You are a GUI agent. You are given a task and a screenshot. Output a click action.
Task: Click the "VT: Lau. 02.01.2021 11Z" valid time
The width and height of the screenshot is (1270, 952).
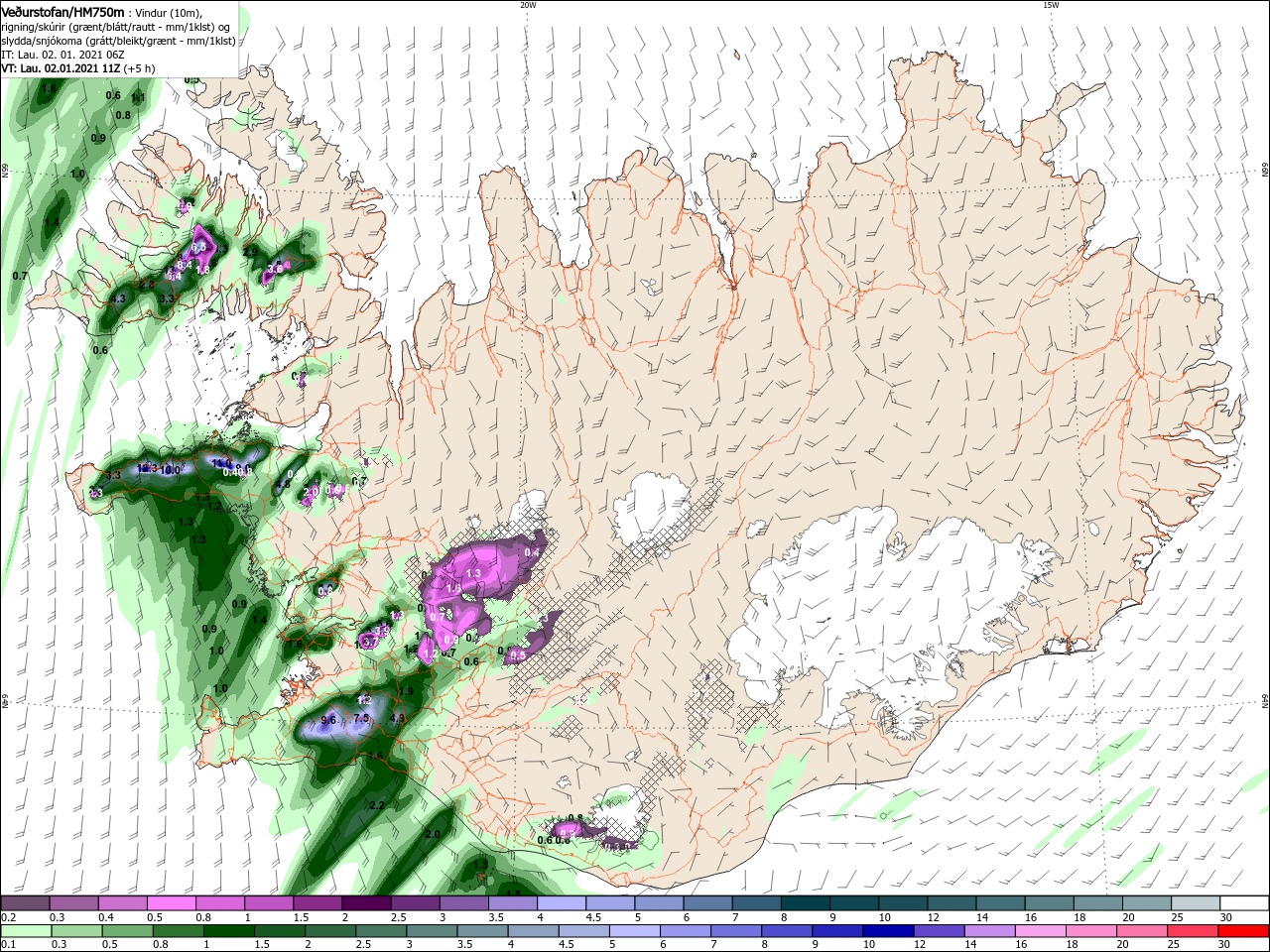pyautogui.click(x=61, y=68)
